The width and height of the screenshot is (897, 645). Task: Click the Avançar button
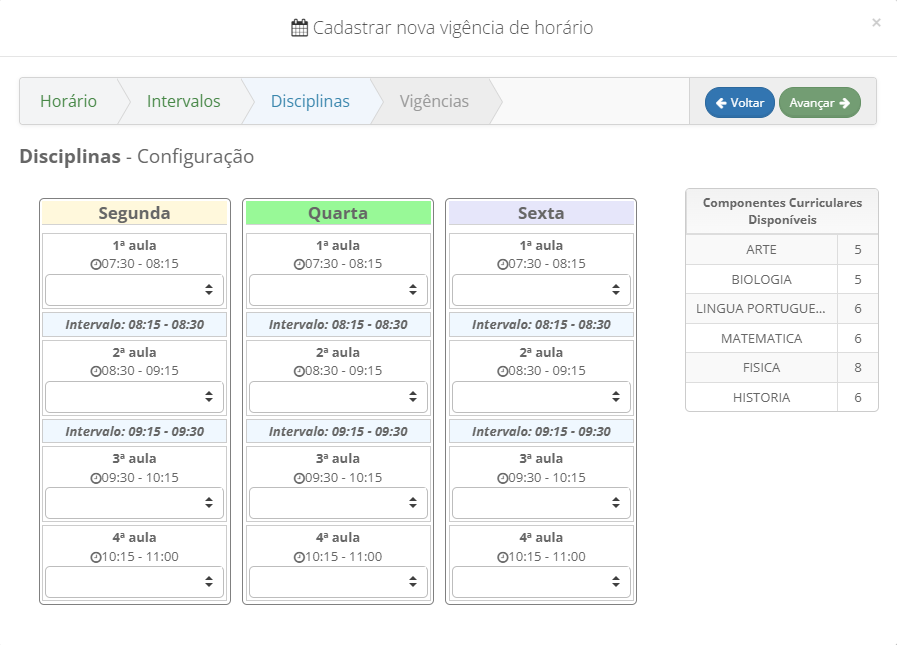(820, 102)
